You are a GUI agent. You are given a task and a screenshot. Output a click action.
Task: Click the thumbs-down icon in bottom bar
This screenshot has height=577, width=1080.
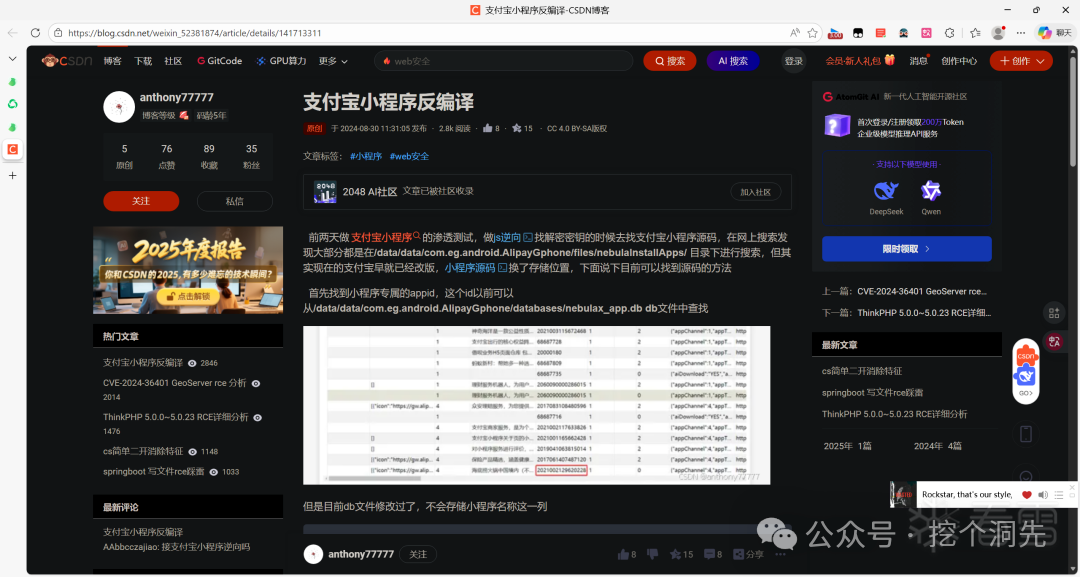[653, 554]
